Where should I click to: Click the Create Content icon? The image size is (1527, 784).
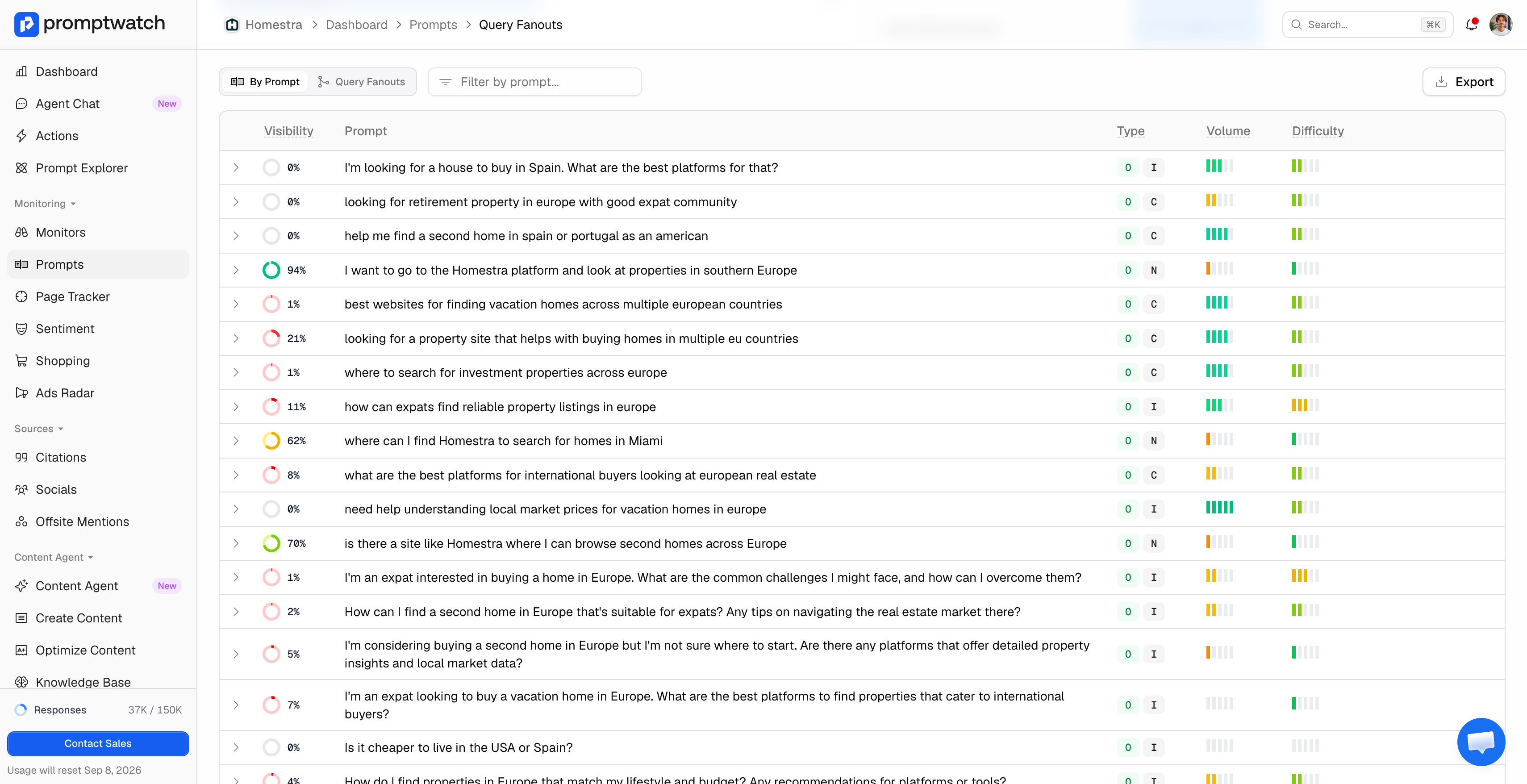[21, 618]
